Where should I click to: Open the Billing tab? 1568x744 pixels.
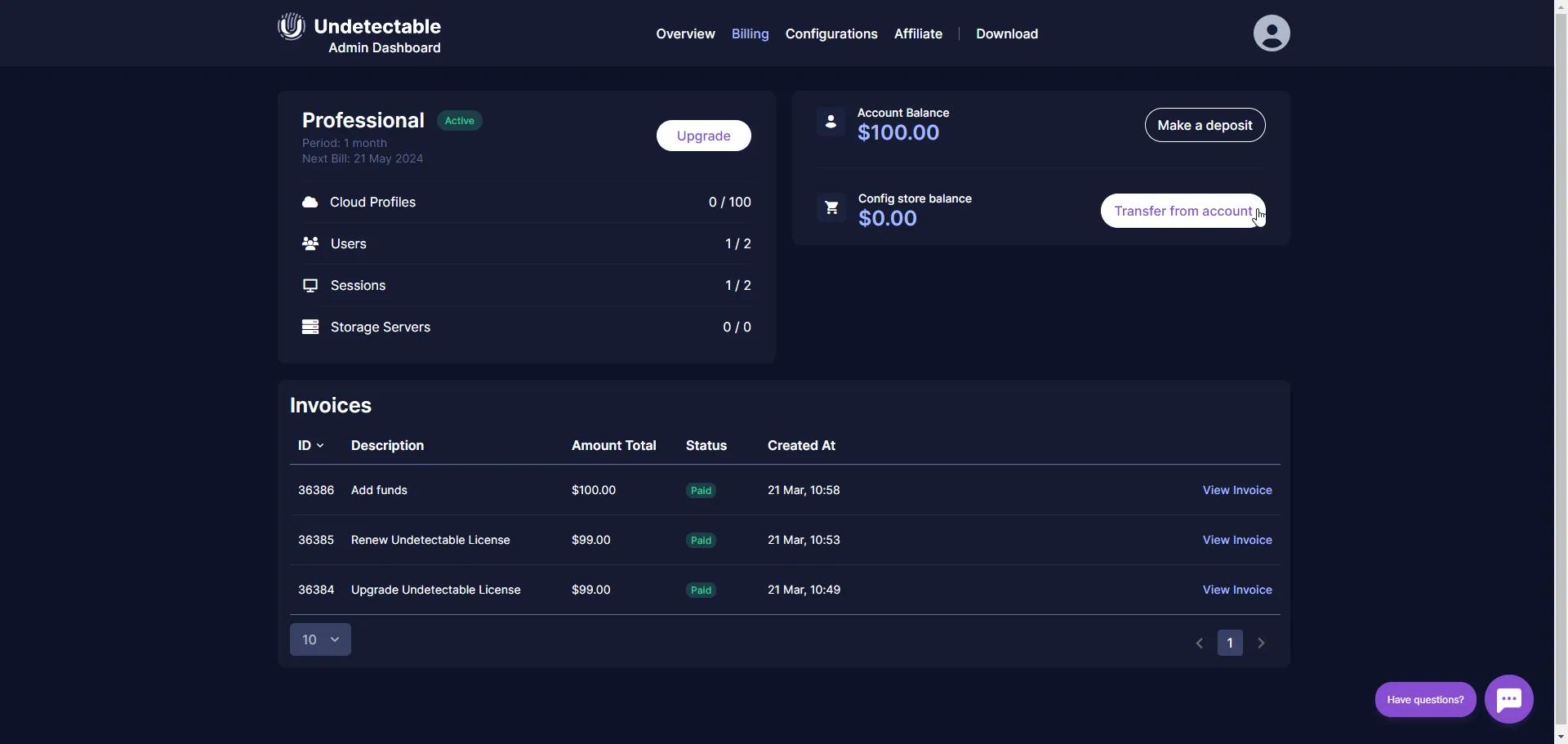tap(751, 33)
